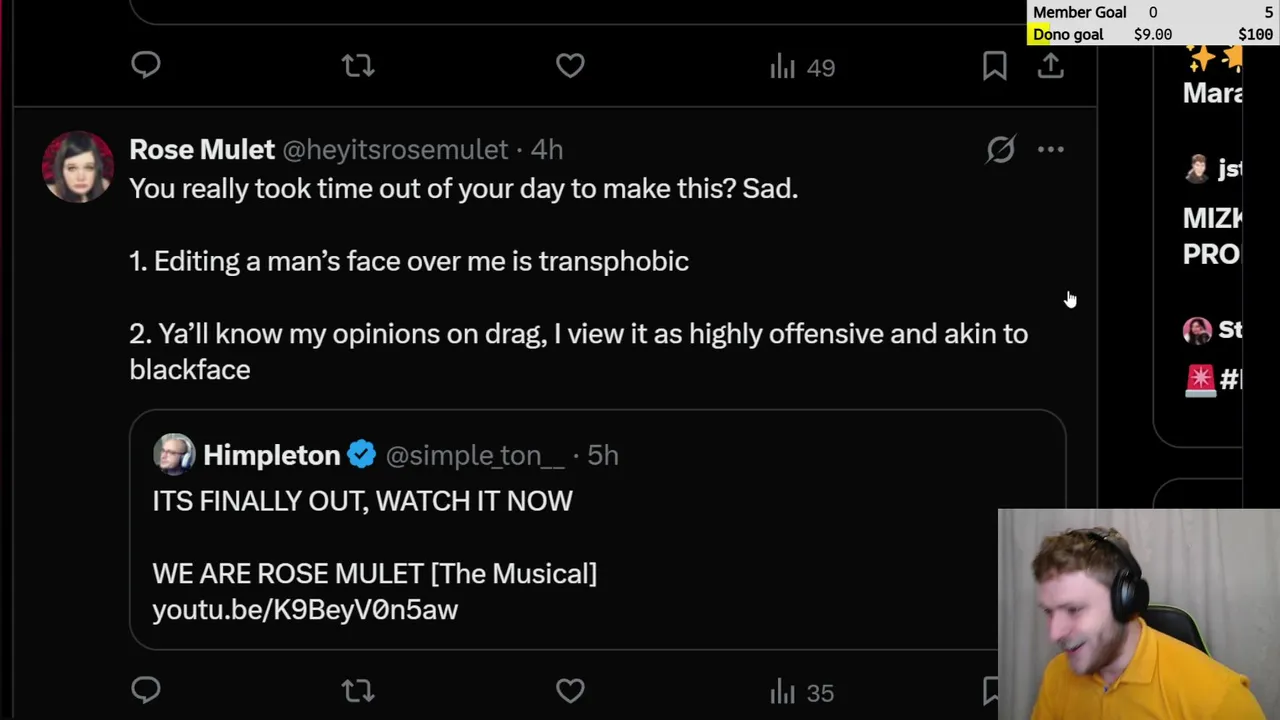Viewport: 1280px width, 720px height.
Task: Retweet Rose Mulet's post
Action: 357,691
